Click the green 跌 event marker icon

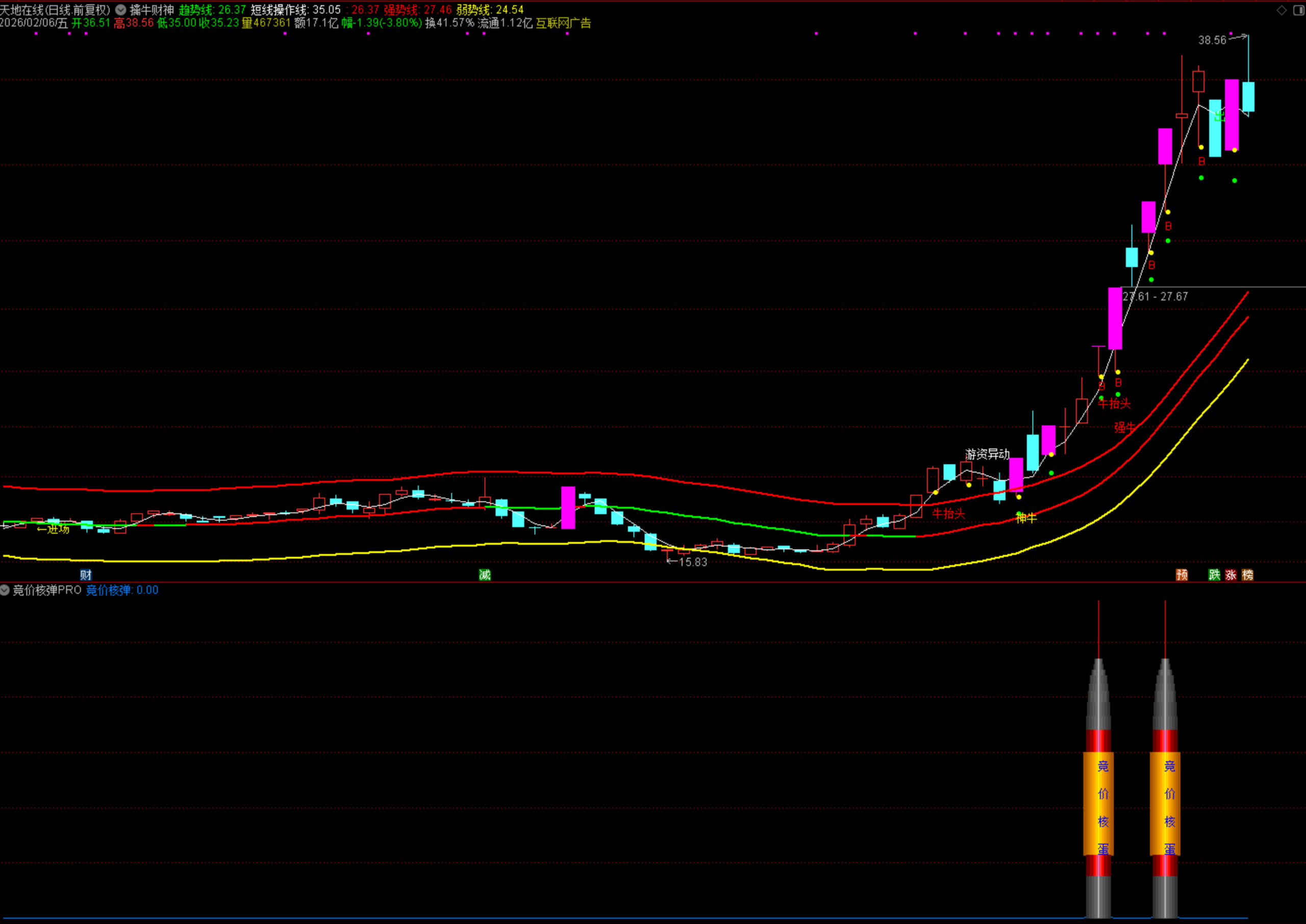tap(1214, 575)
